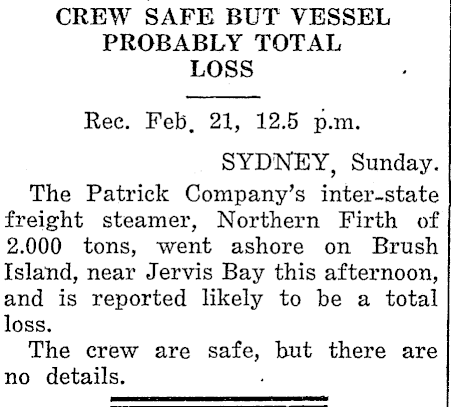Click Patrick Company's in first sentence
This screenshot has width=451, height=407.
pos(196,194)
